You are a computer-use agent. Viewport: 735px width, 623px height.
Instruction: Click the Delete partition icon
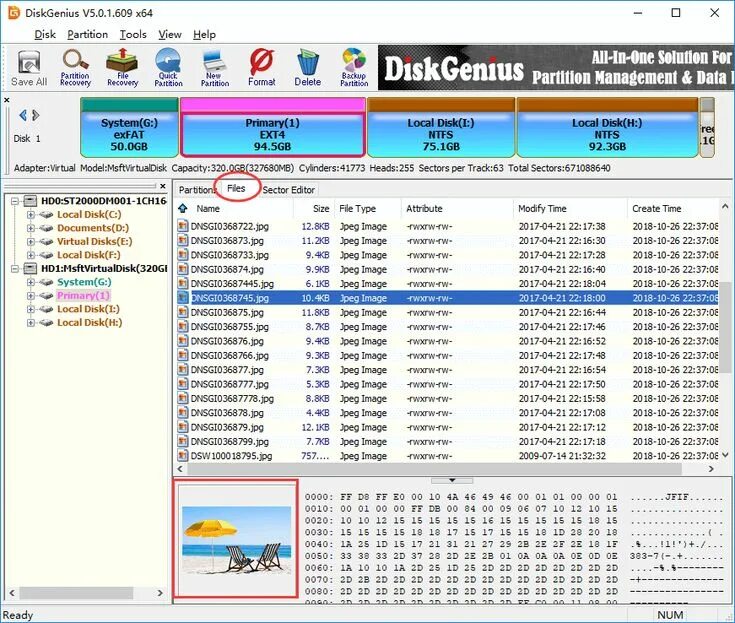(x=308, y=68)
